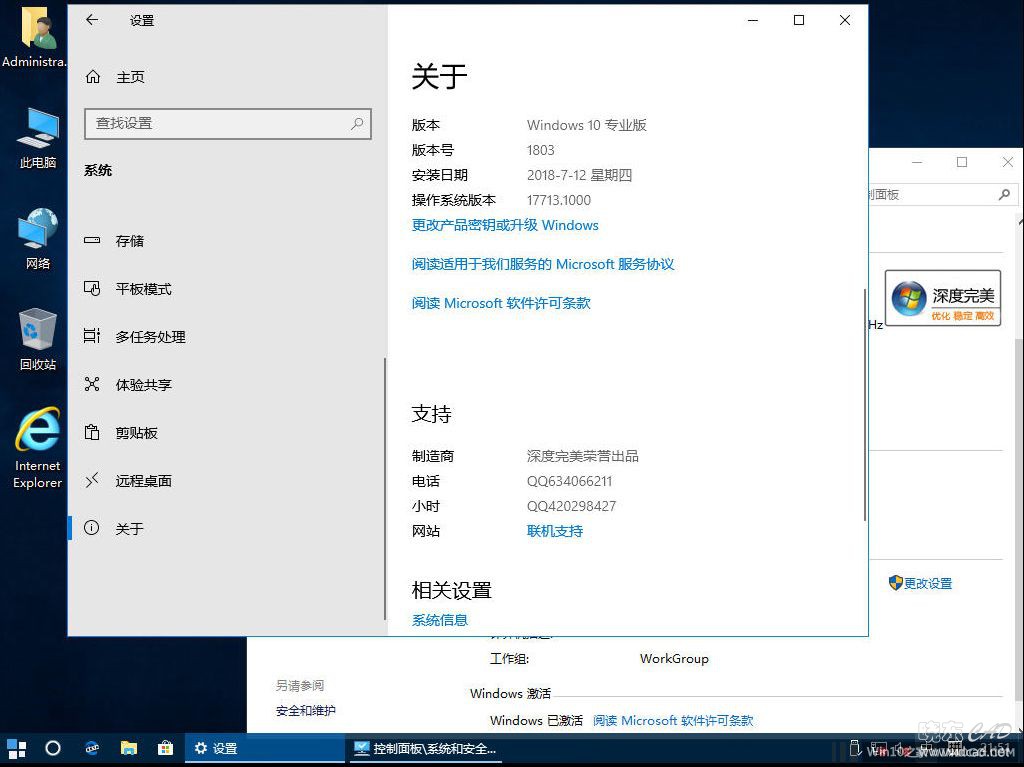Image resolution: width=1024 pixels, height=767 pixels.
Task: Select 多任务处理 text in sidebar
Action: point(150,337)
